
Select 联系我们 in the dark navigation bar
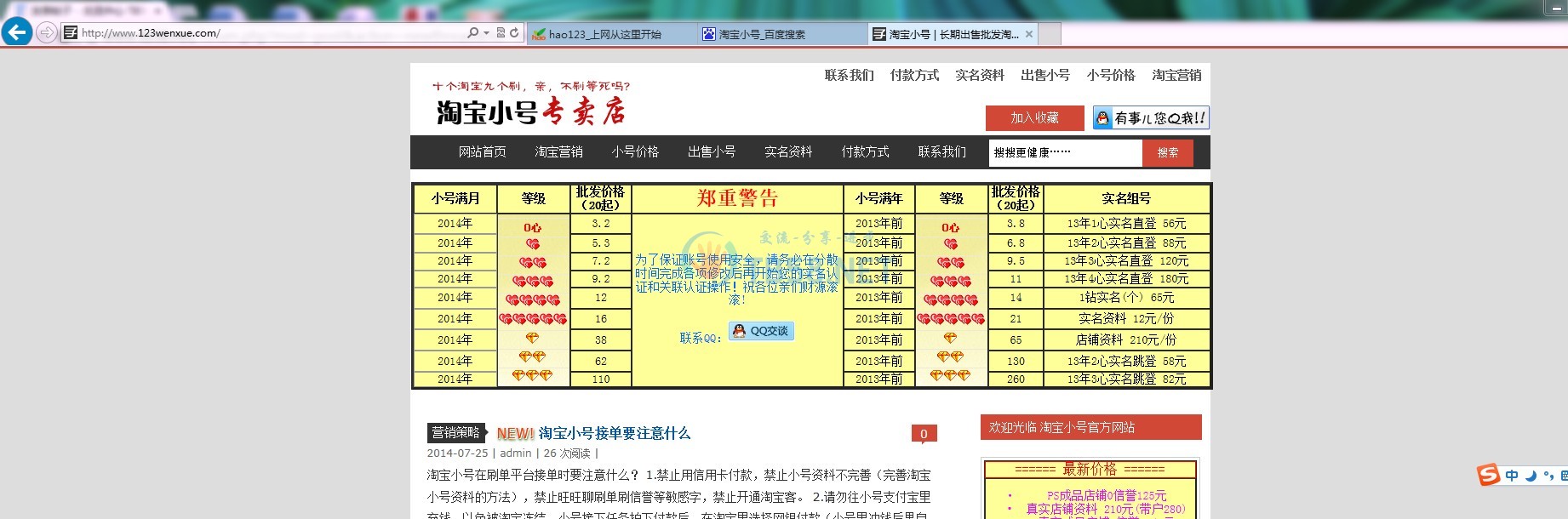pyautogui.click(x=941, y=151)
